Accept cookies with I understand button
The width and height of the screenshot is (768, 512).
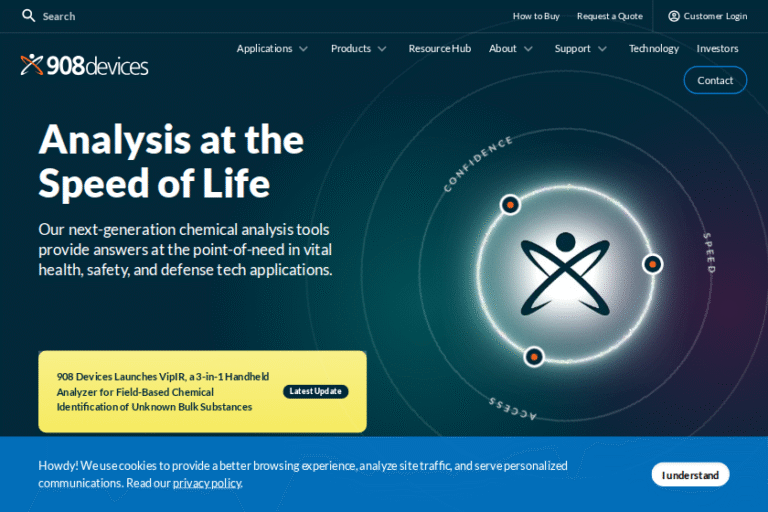690,475
